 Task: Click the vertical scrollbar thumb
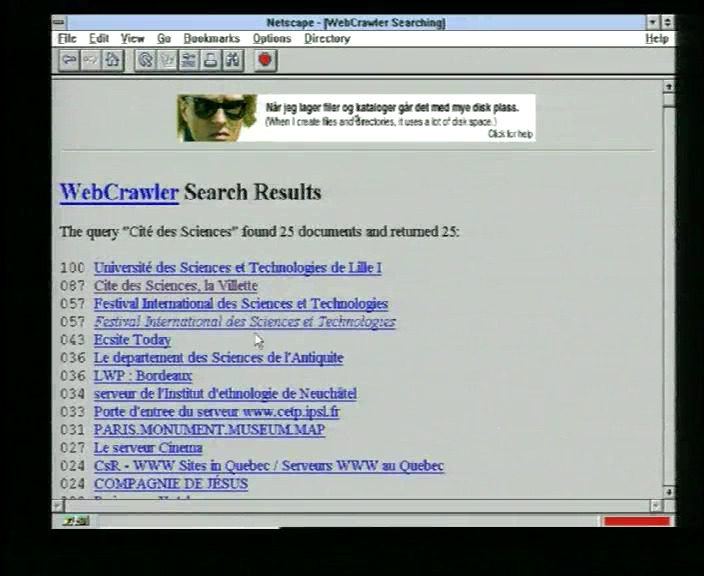pyautogui.click(x=669, y=99)
